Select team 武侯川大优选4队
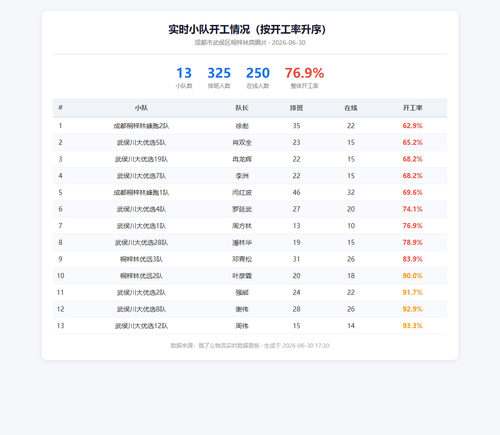This screenshot has width=500, height=435. pos(141,209)
